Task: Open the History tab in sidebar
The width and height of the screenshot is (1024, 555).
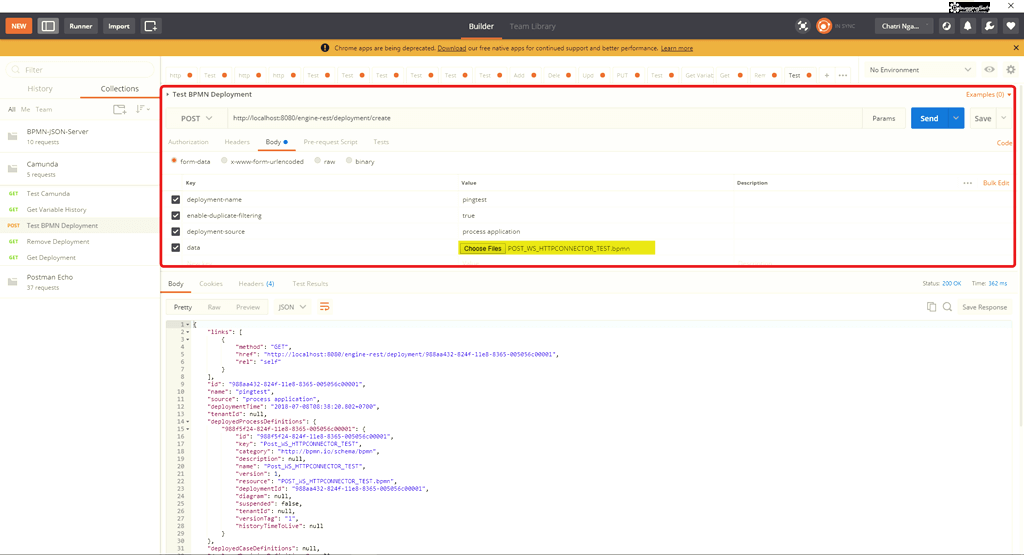Action: point(40,89)
